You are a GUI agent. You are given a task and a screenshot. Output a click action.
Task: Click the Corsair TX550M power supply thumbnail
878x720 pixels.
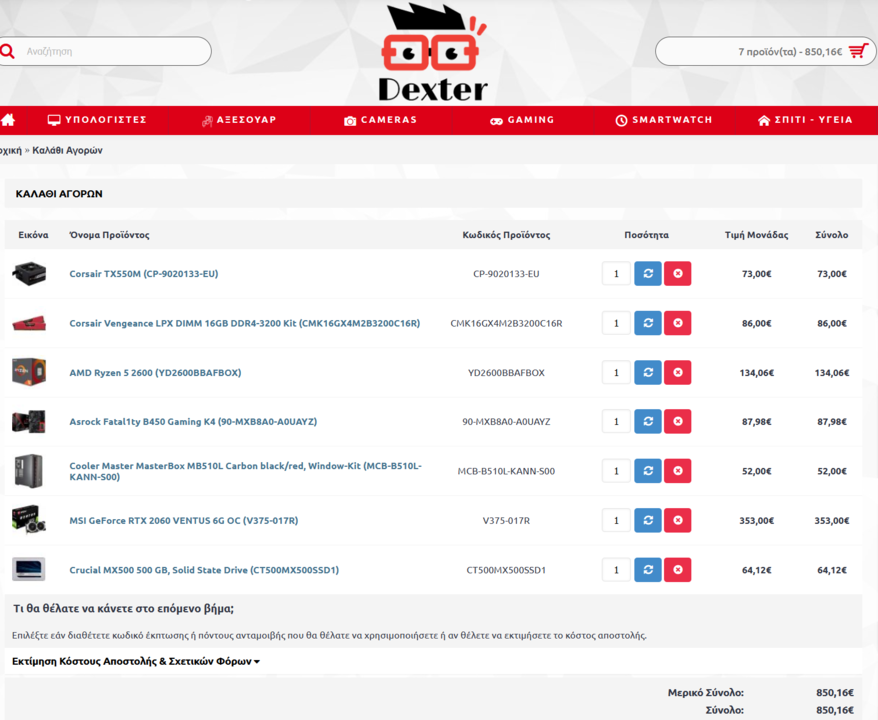point(29,273)
